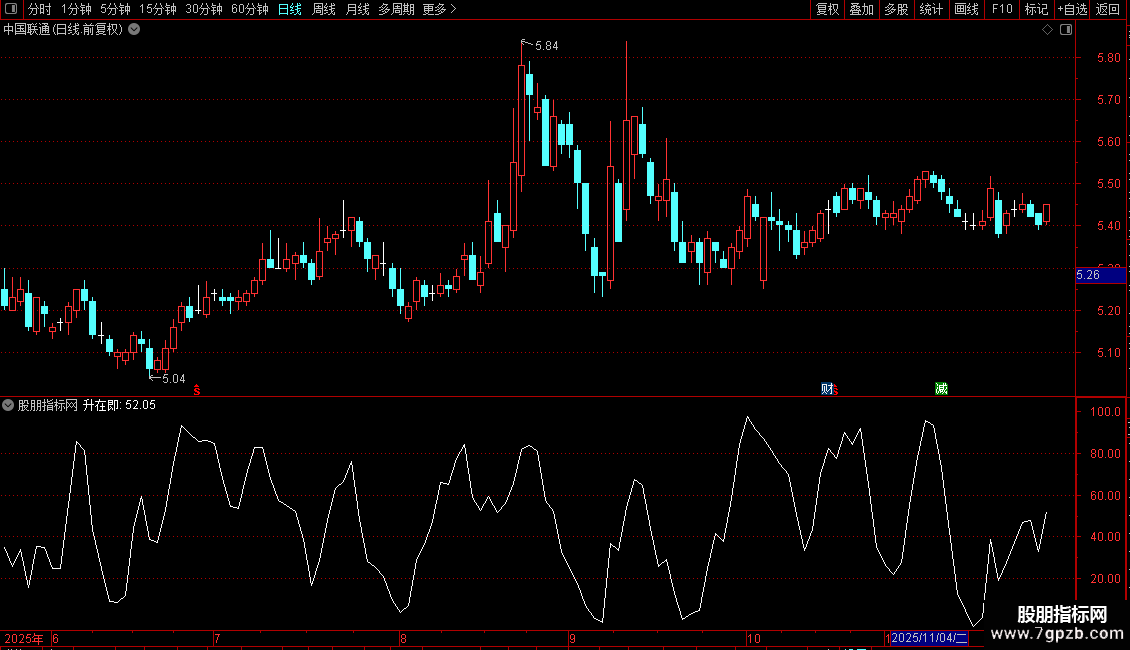Click the 2025年 year label on time axis
Screen dimensions: 1130x650
(x=24, y=638)
